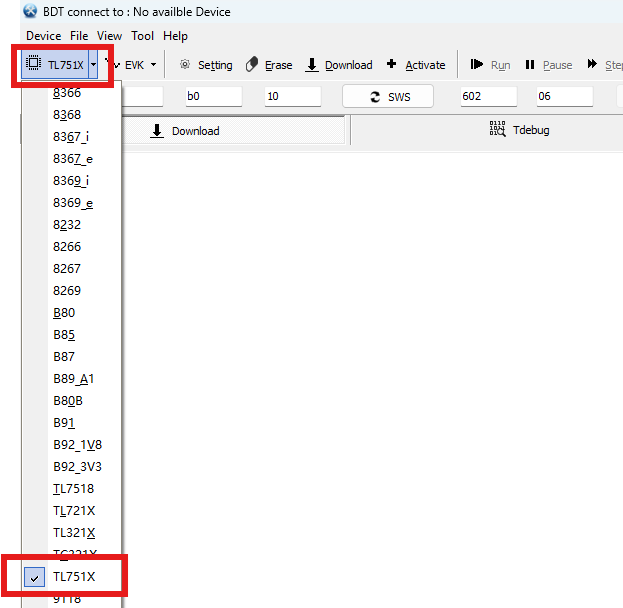Click the input field containing 602
Screen dimensions: 623x608
489,96
